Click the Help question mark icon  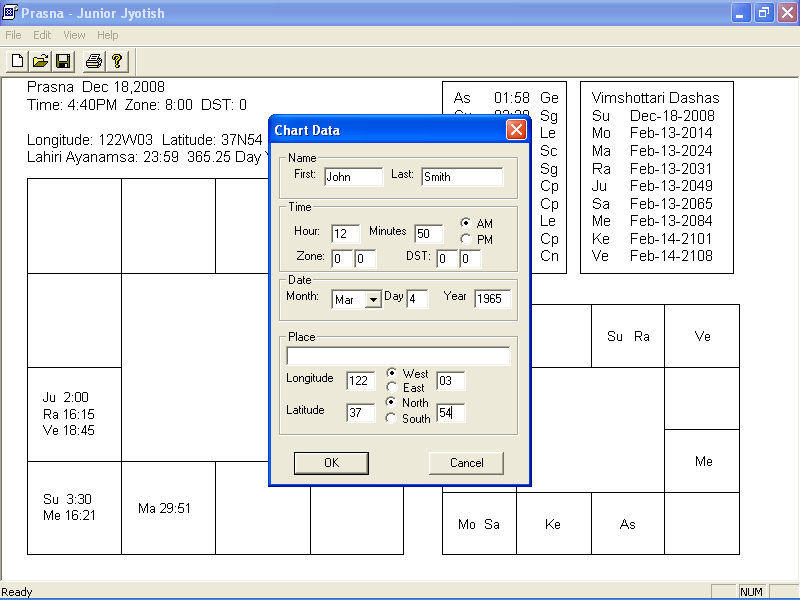coord(117,61)
